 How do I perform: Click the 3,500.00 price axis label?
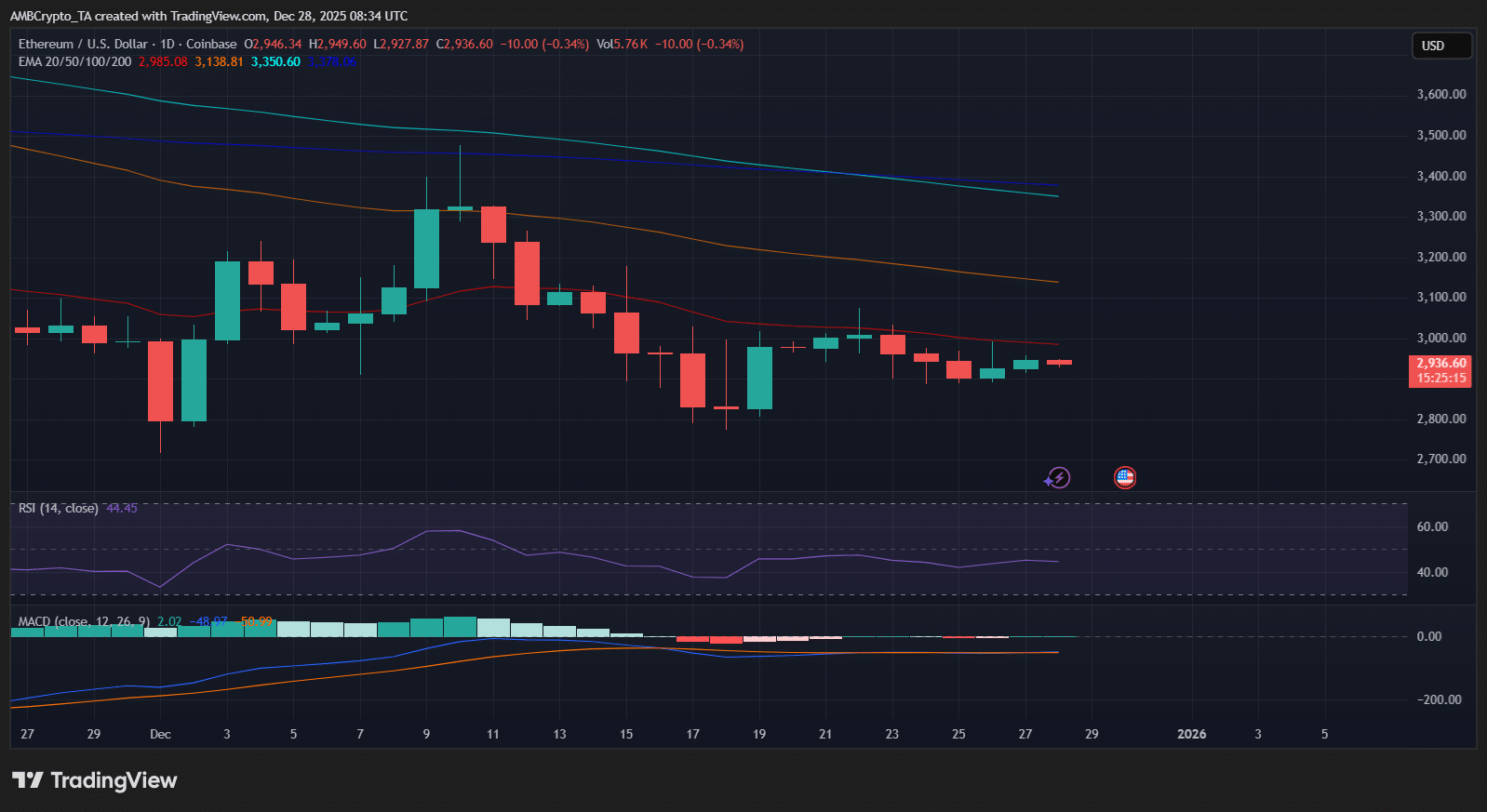click(x=1441, y=135)
